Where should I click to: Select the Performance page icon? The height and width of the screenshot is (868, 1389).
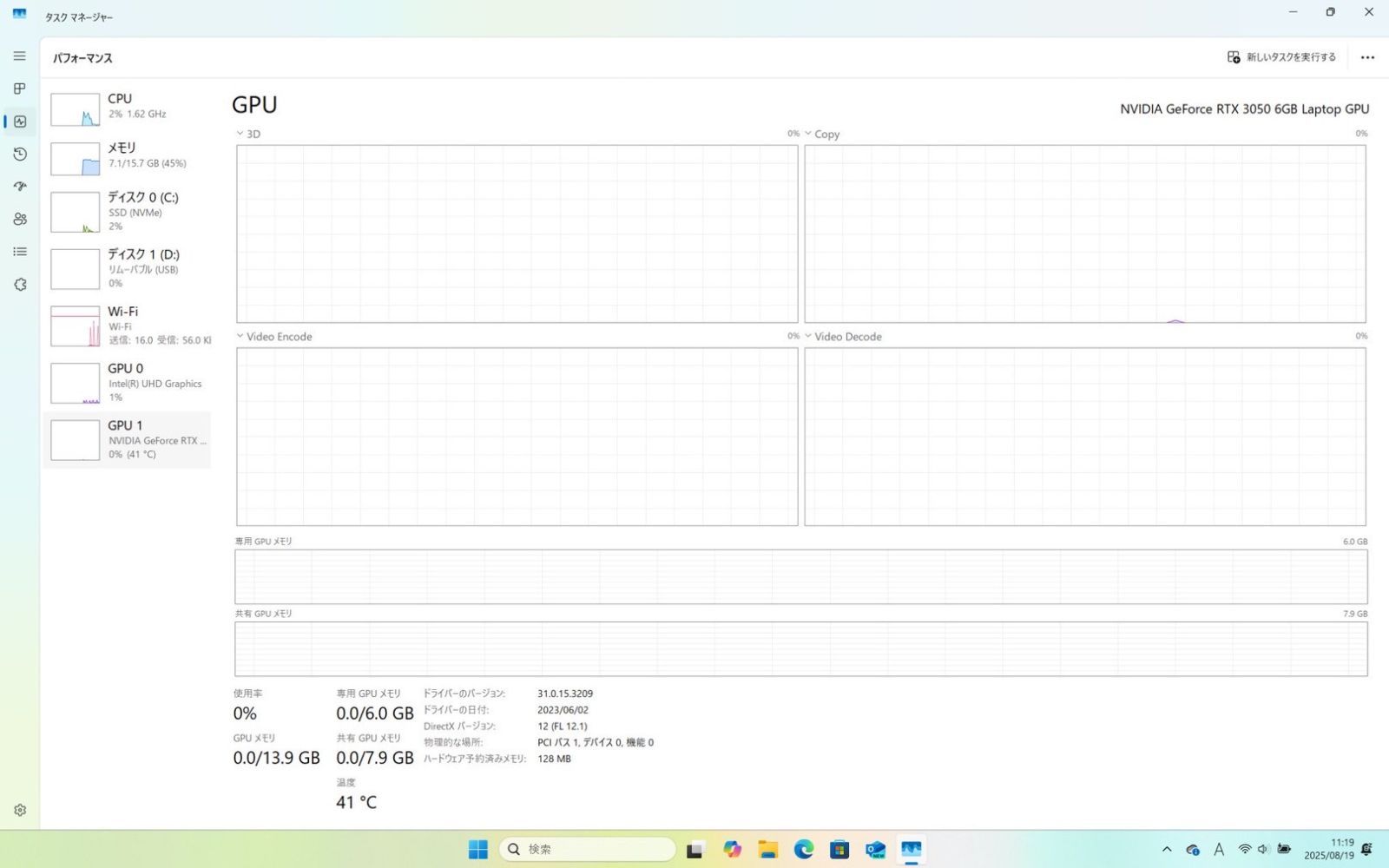pos(19,122)
